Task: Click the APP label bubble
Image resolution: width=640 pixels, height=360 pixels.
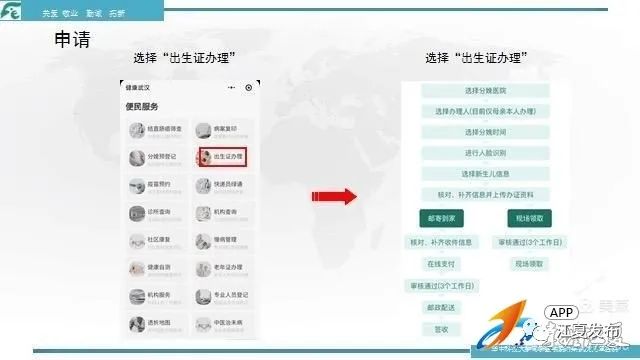Action: tap(561, 313)
